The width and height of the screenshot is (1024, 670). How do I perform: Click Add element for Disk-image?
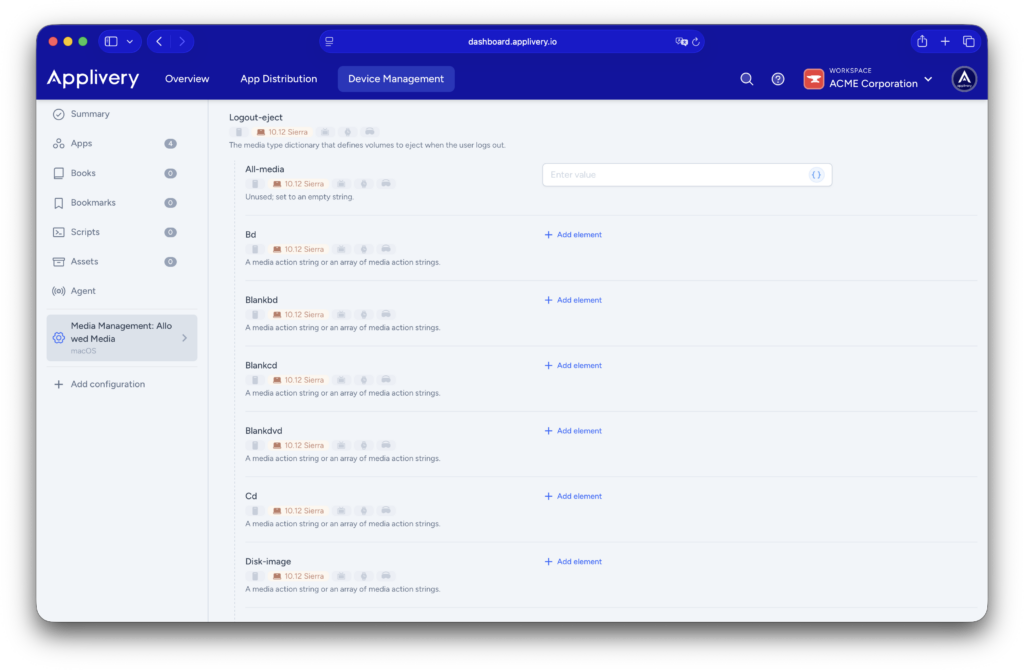(x=573, y=562)
